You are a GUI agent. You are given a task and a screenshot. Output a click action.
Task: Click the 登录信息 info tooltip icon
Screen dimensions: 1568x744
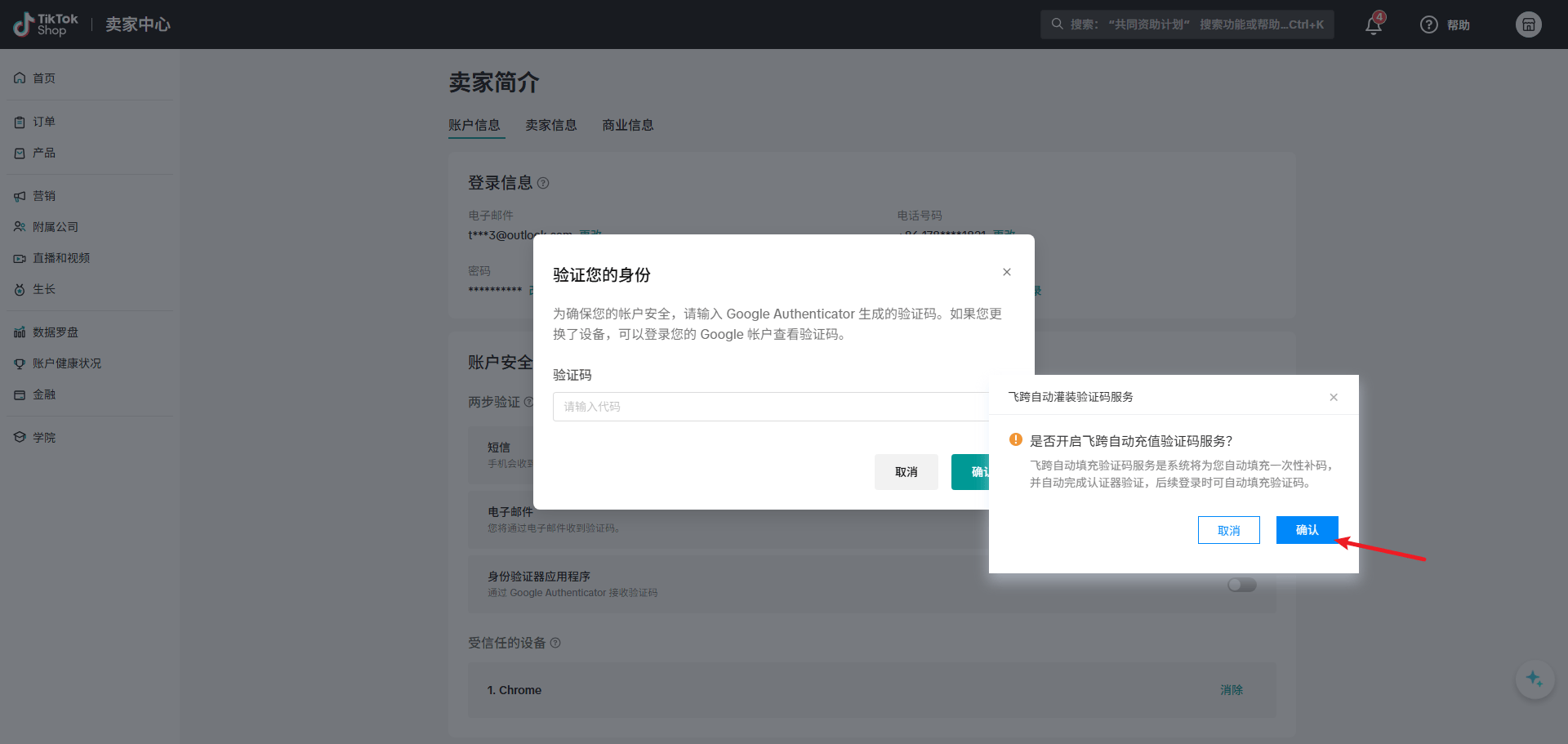[x=543, y=184]
